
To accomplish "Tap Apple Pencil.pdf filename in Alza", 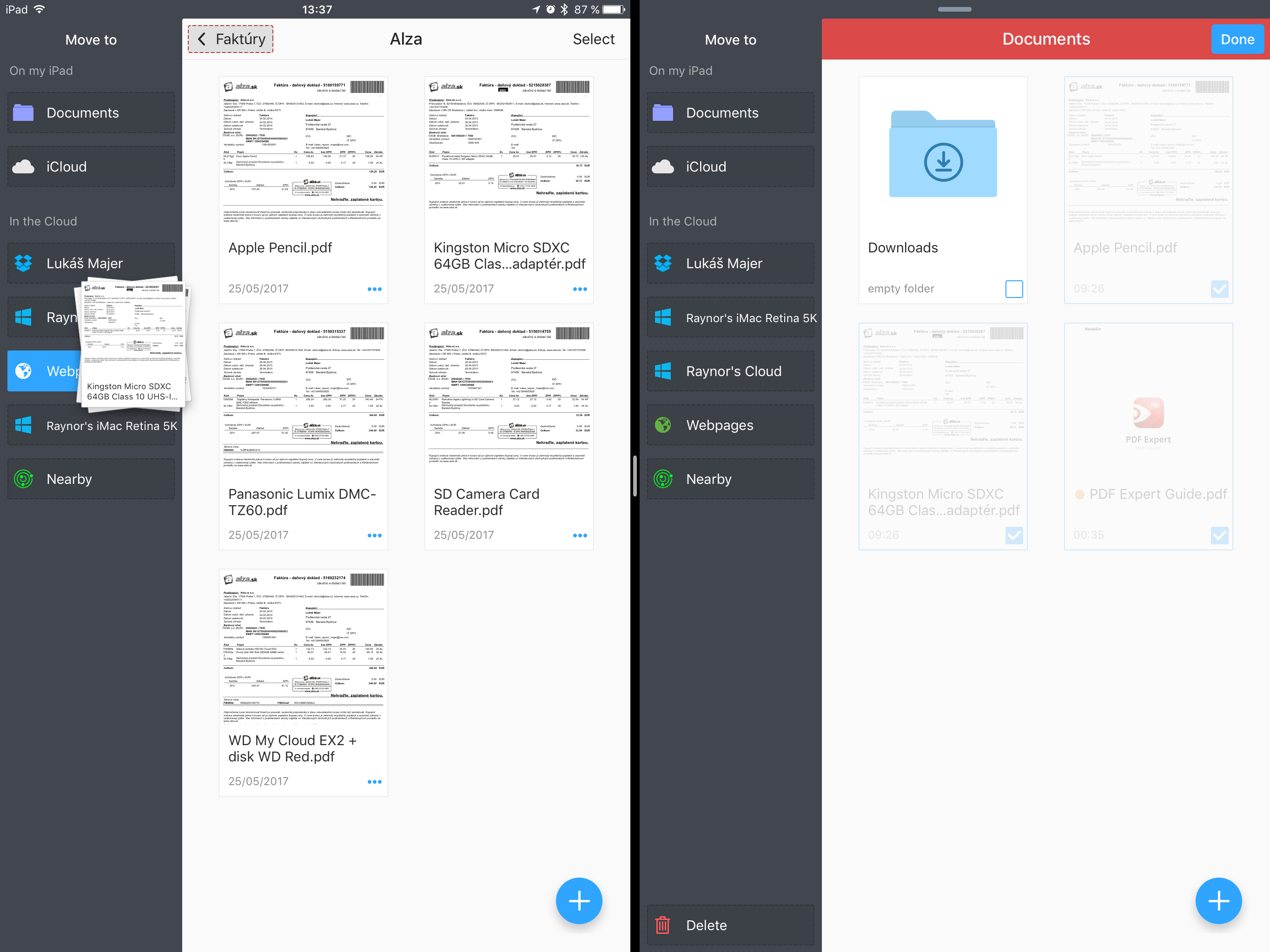I will click(x=280, y=247).
